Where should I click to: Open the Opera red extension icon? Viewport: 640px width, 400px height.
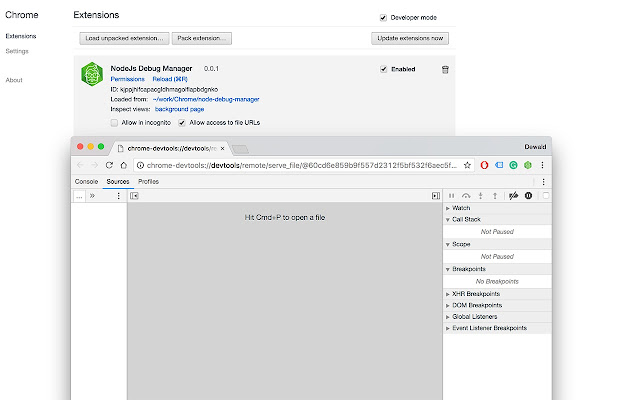tap(484, 165)
